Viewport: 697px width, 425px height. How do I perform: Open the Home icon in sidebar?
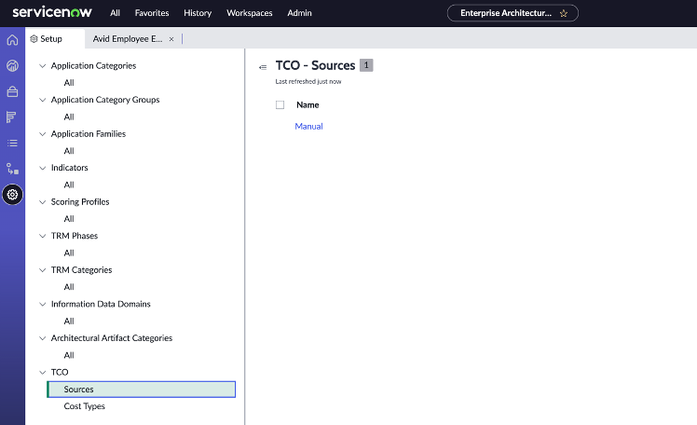(12, 40)
